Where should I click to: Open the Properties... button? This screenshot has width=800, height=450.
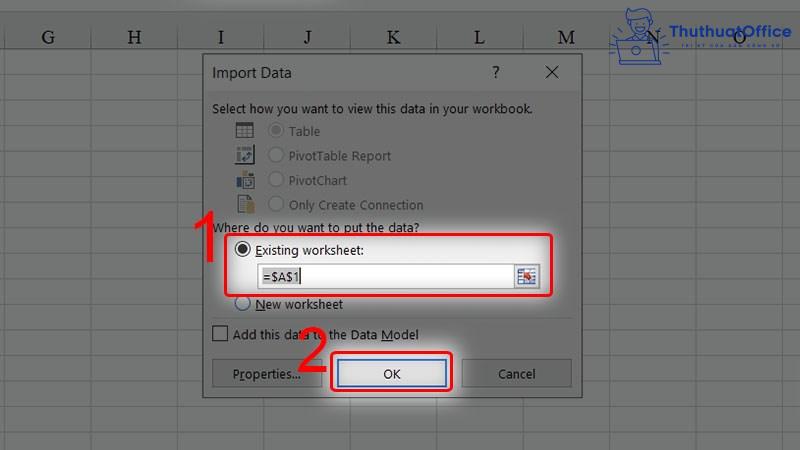[x=267, y=373]
